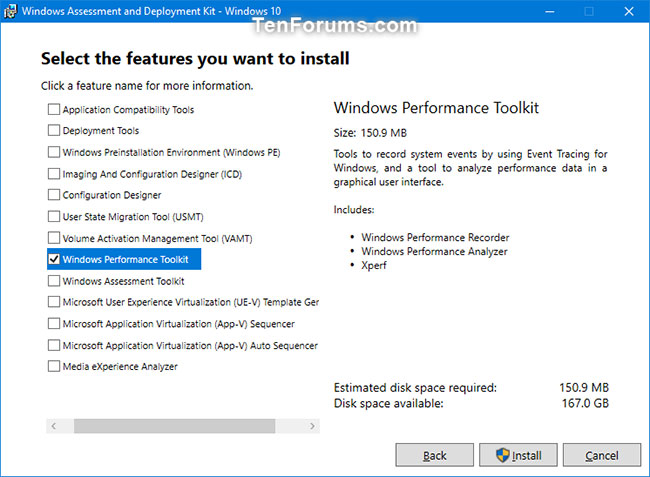Click the Back button

434,455
